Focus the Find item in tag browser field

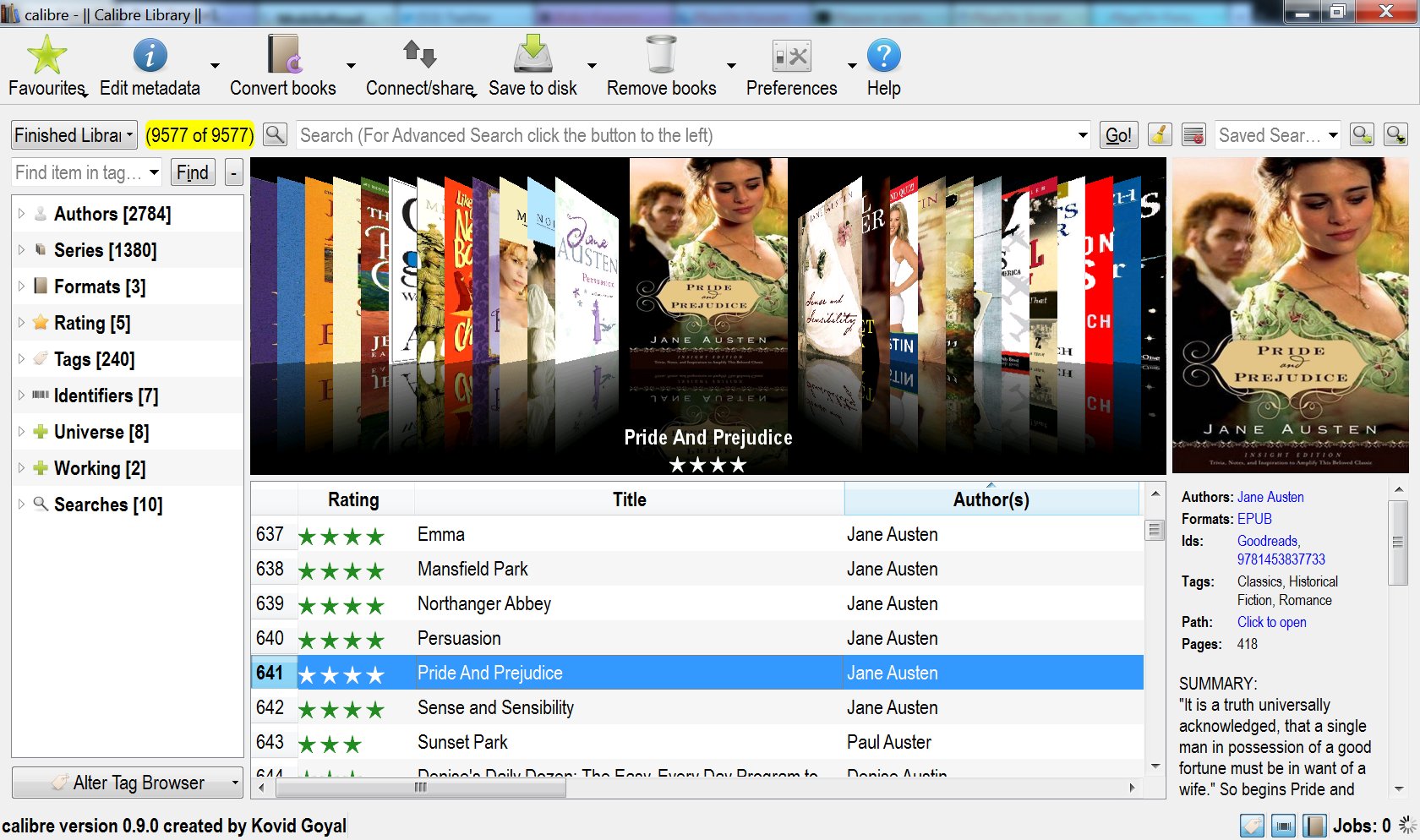79,172
